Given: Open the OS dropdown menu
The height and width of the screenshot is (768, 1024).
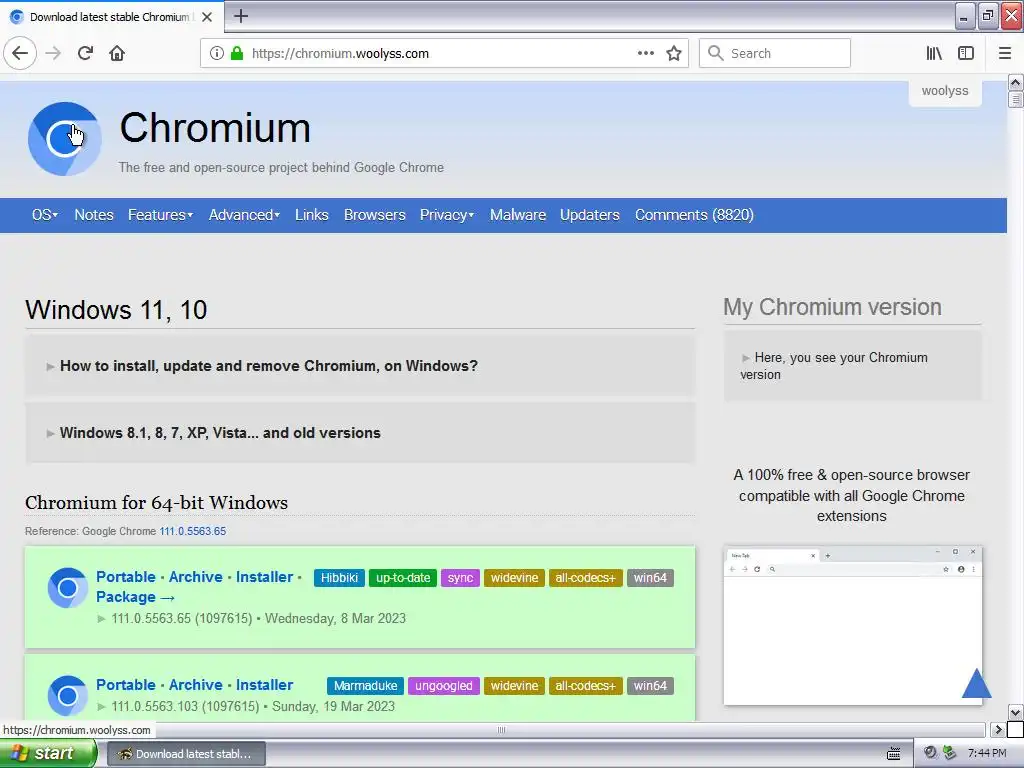Looking at the screenshot, I should tap(45, 215).
